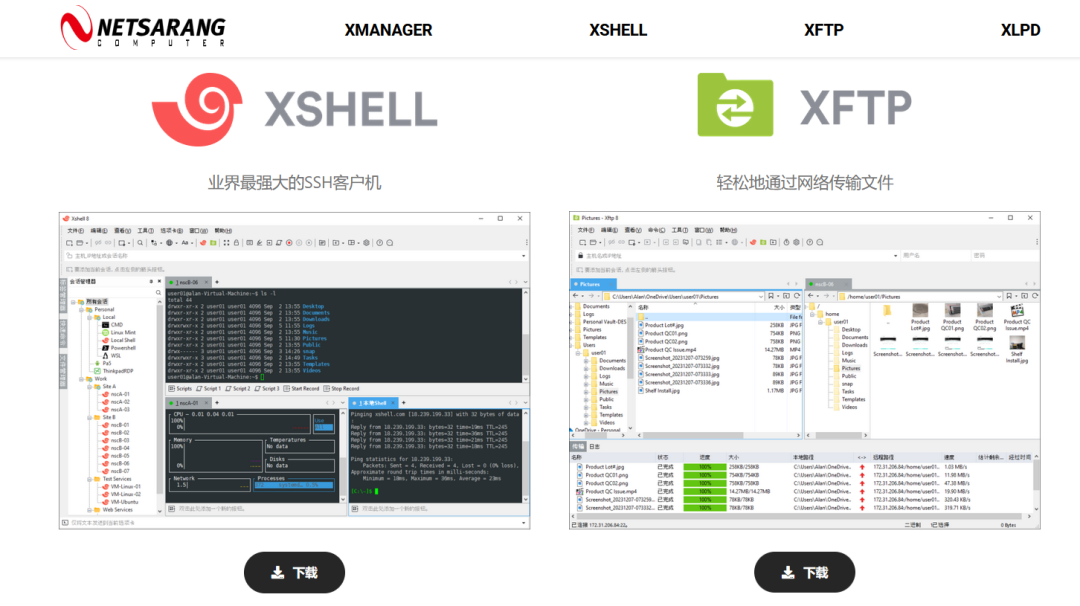Click Product QC Issue.mp4 100% progress bar in Xftp

(x=705, y=492)
